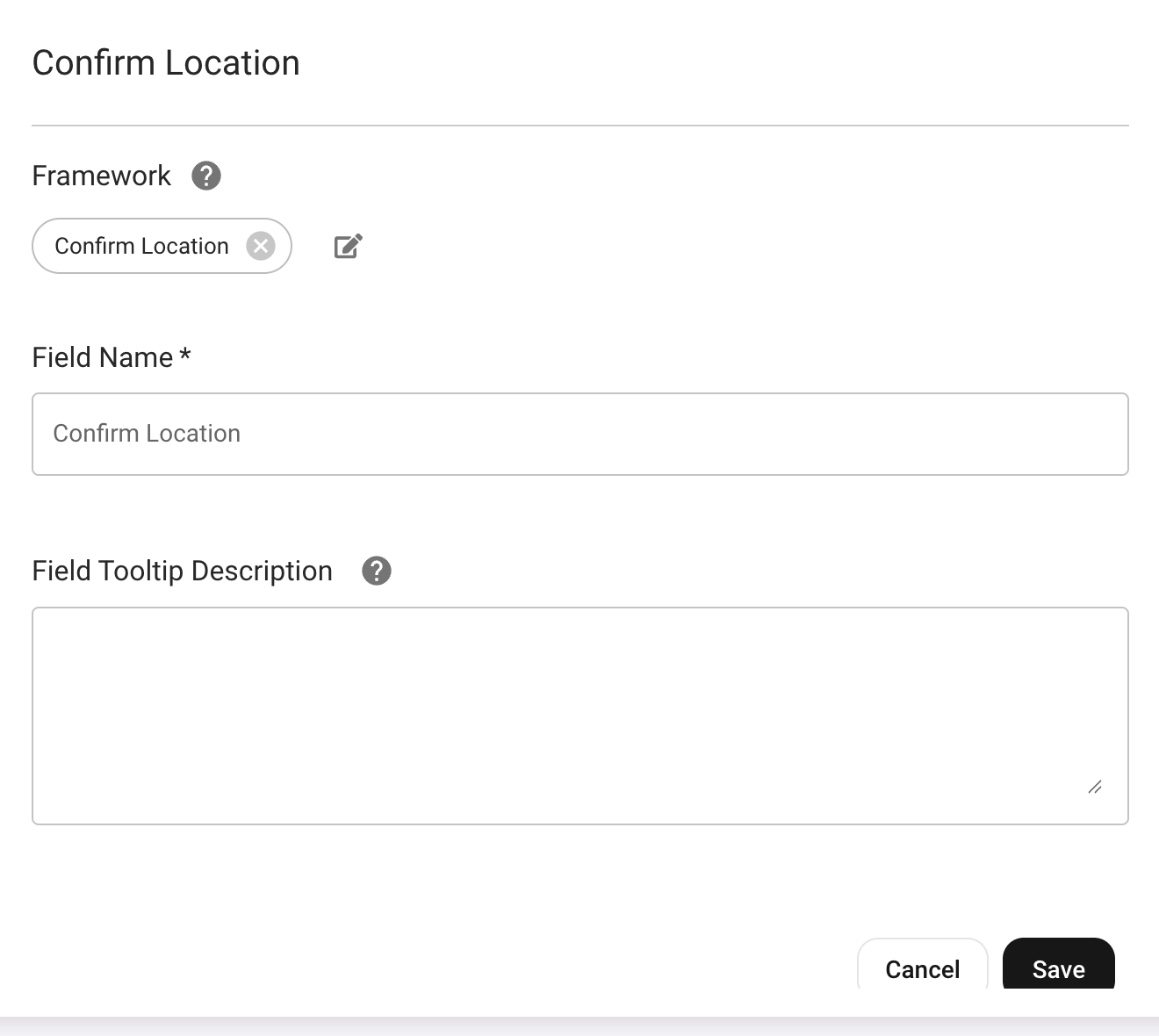Focus the Field Name input
This screenshot has width=1159, height=1036.
coord(580,434)
